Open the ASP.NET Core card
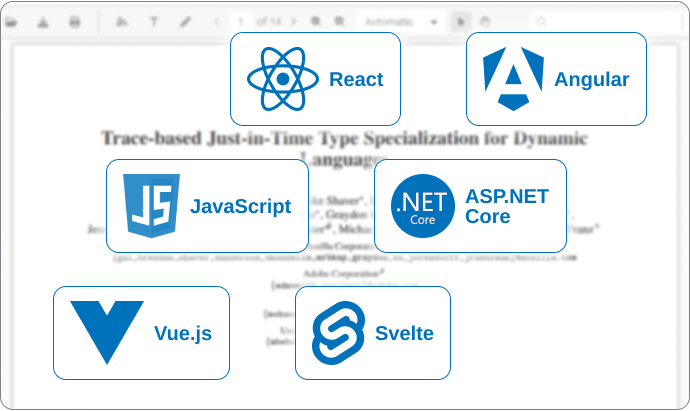The image size is (690, 411). [470, 206]
